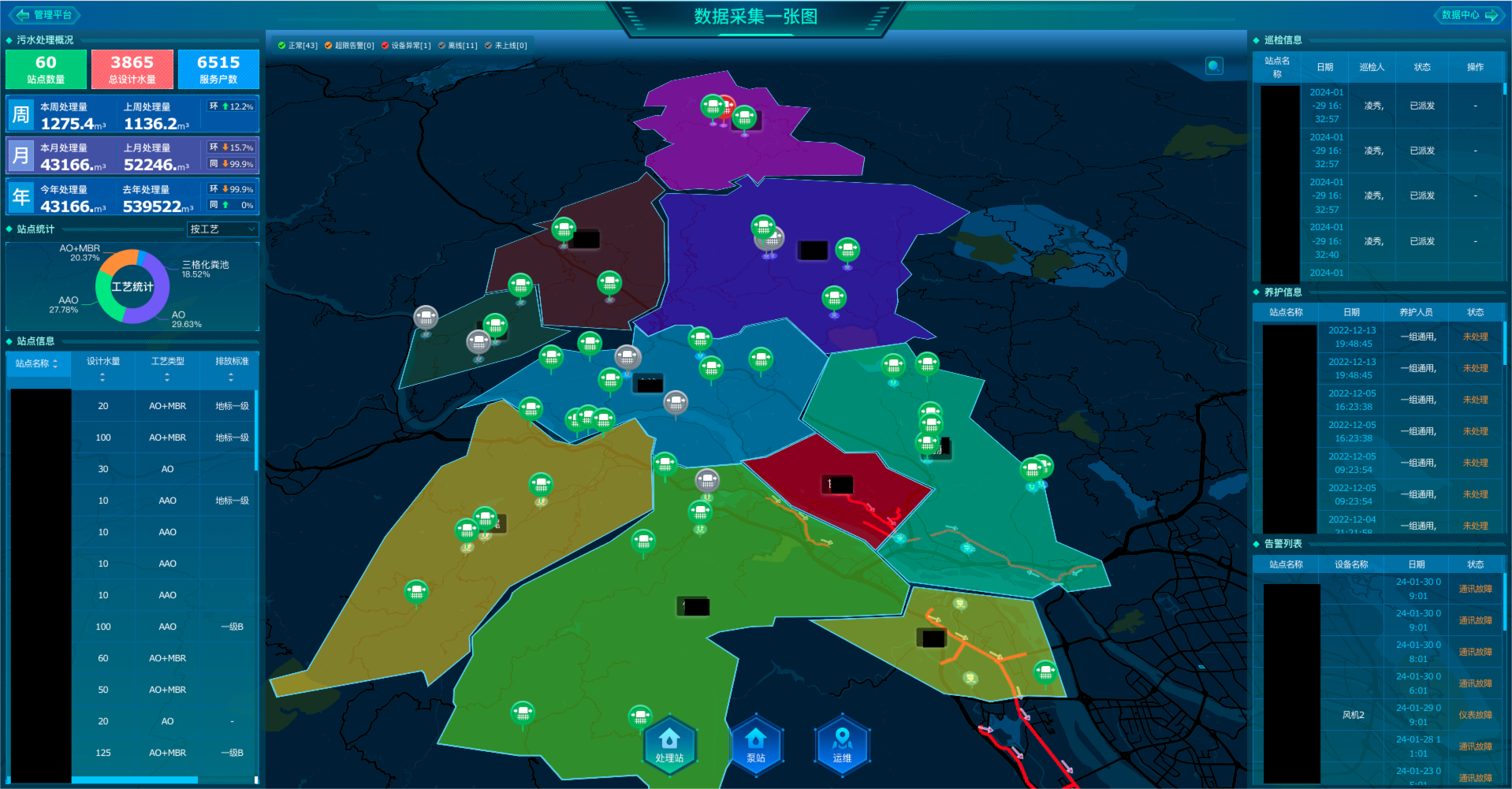
Task: Toggle the 设备异常[1] status filter
Action: [x=406, y=46]
